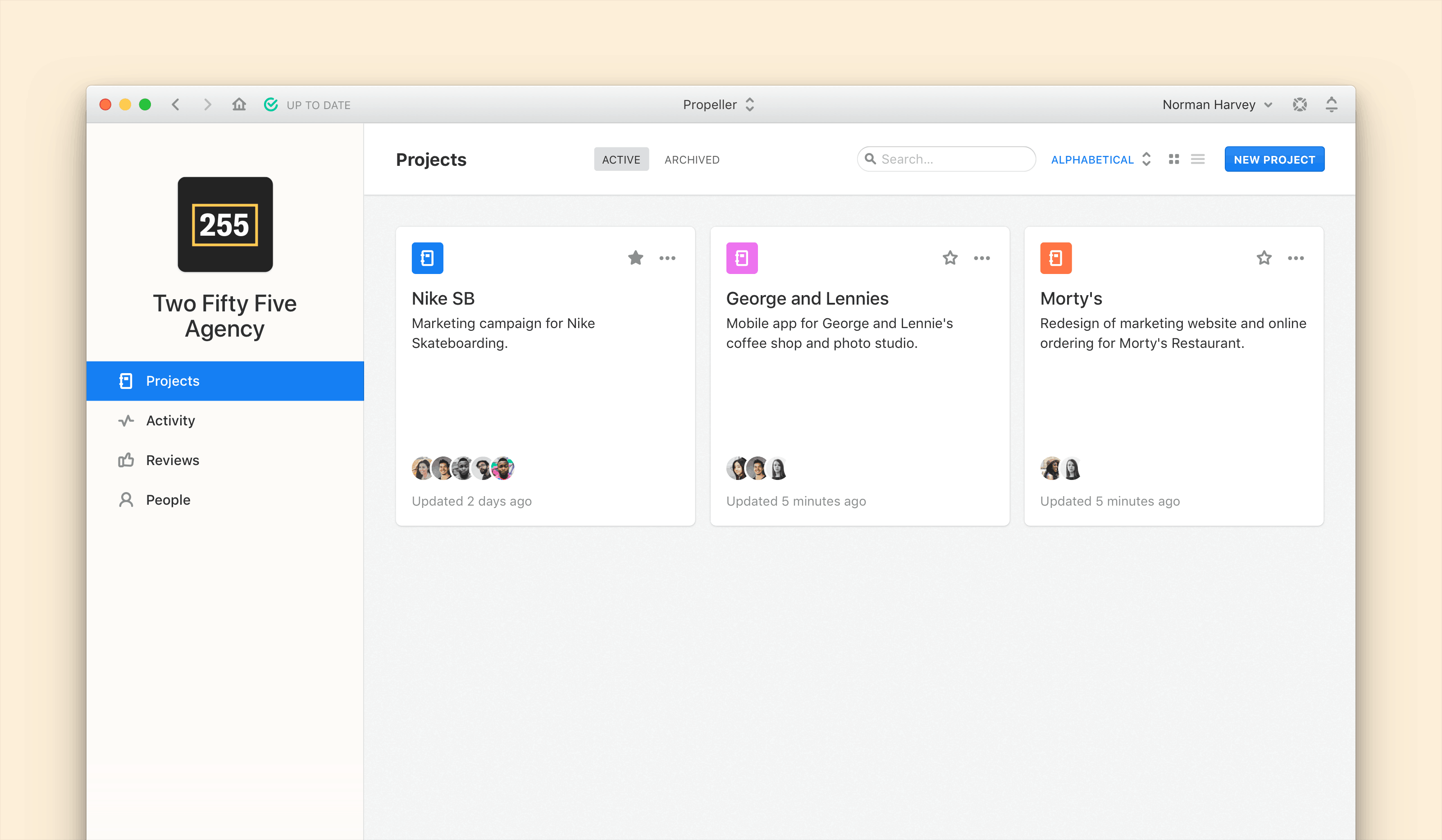Image resolution: width=1442 pixels, height=840 pixels.
Task: Open the George and Lennies project title
Action: [x=807, y=298]
